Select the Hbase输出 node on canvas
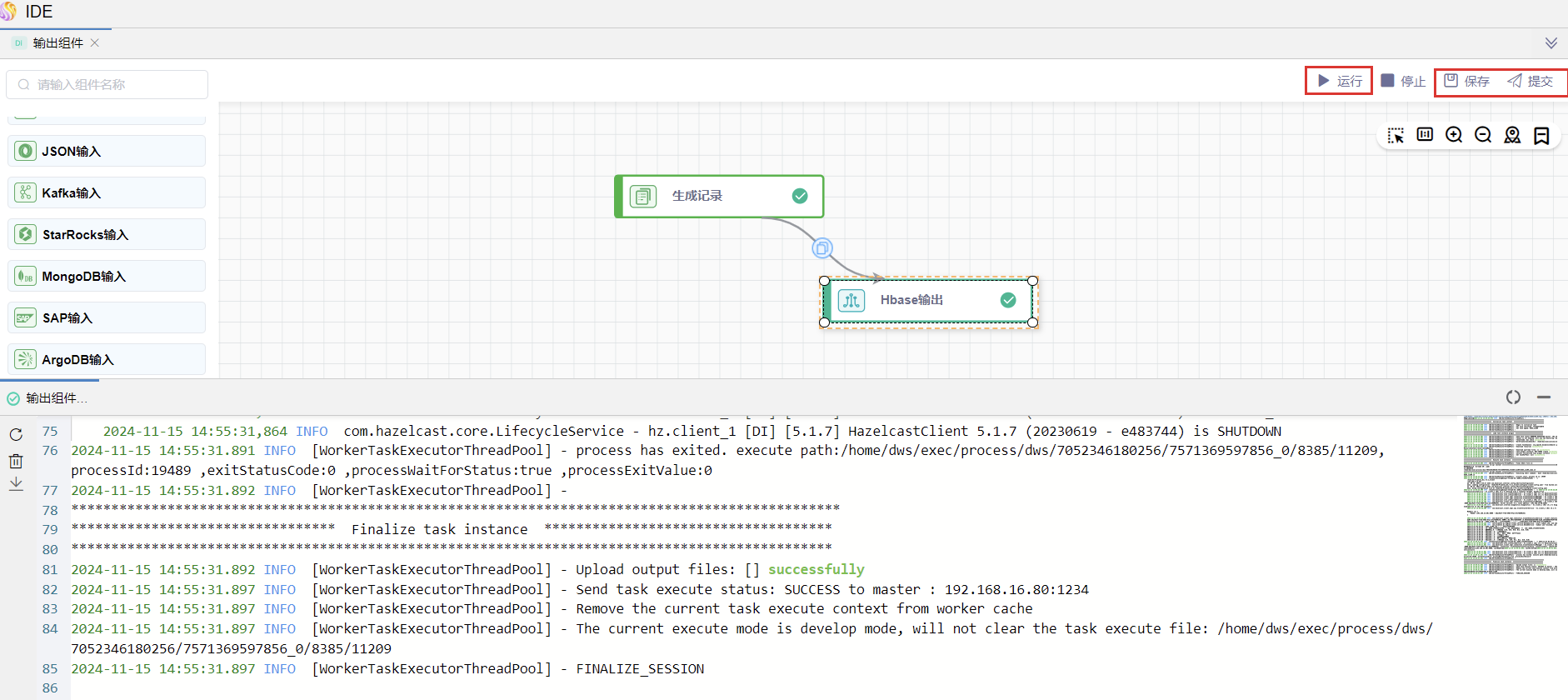The width and height of the screenshot is (1568, 700). coord(927,301)
